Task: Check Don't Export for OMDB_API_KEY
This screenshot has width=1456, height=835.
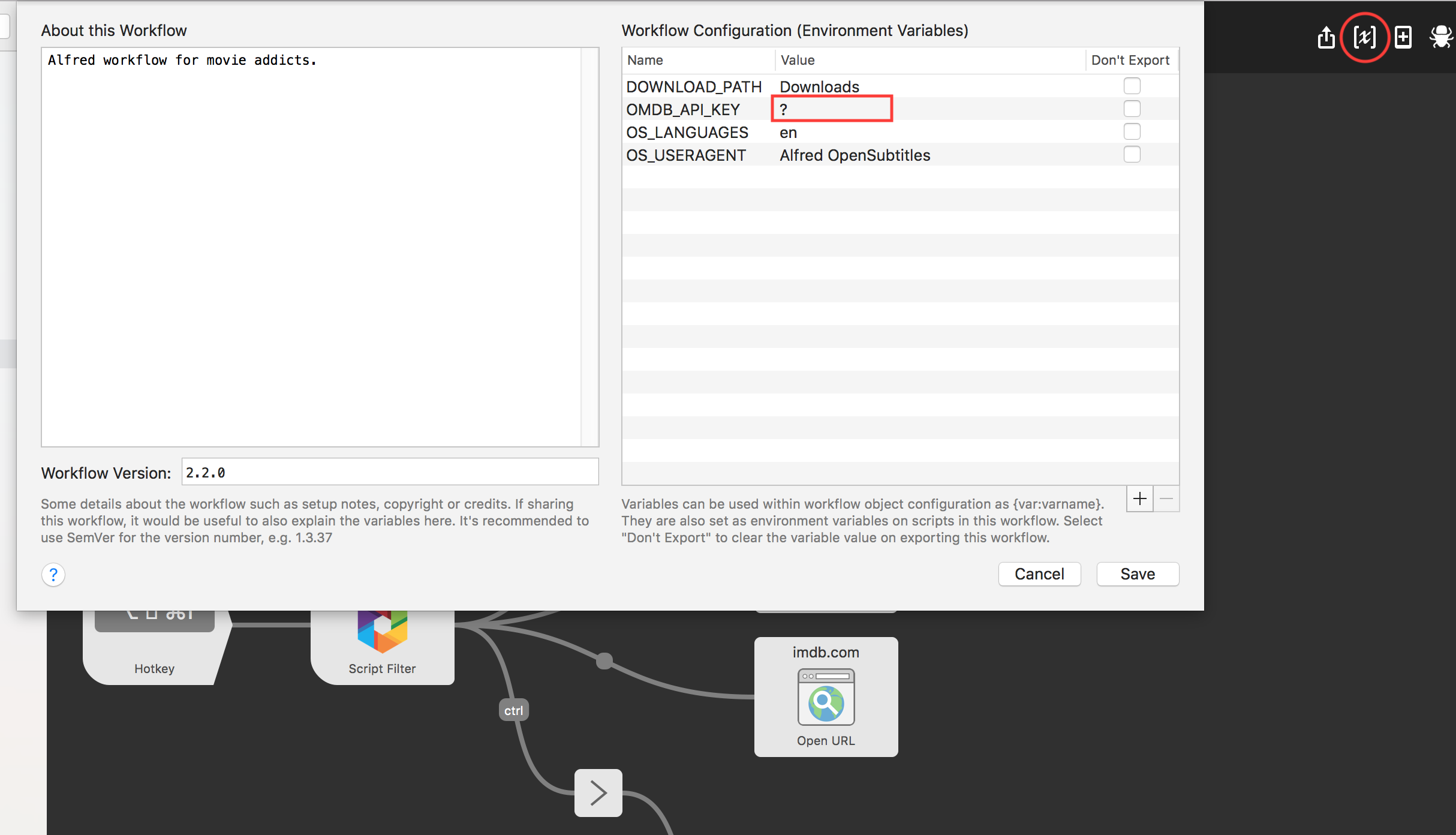Action: (1132, 109)
